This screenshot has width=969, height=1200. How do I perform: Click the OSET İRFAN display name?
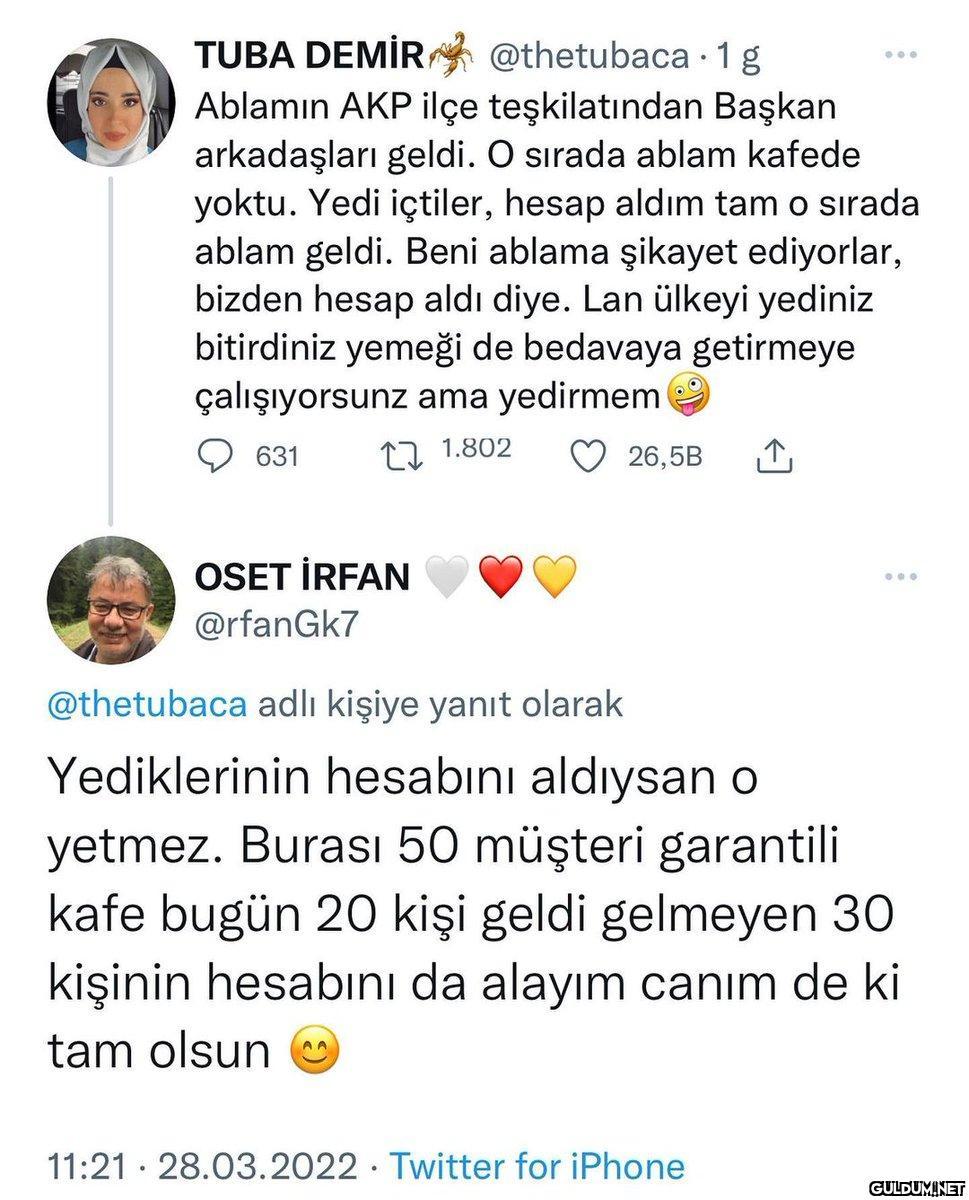pos(301,577)
